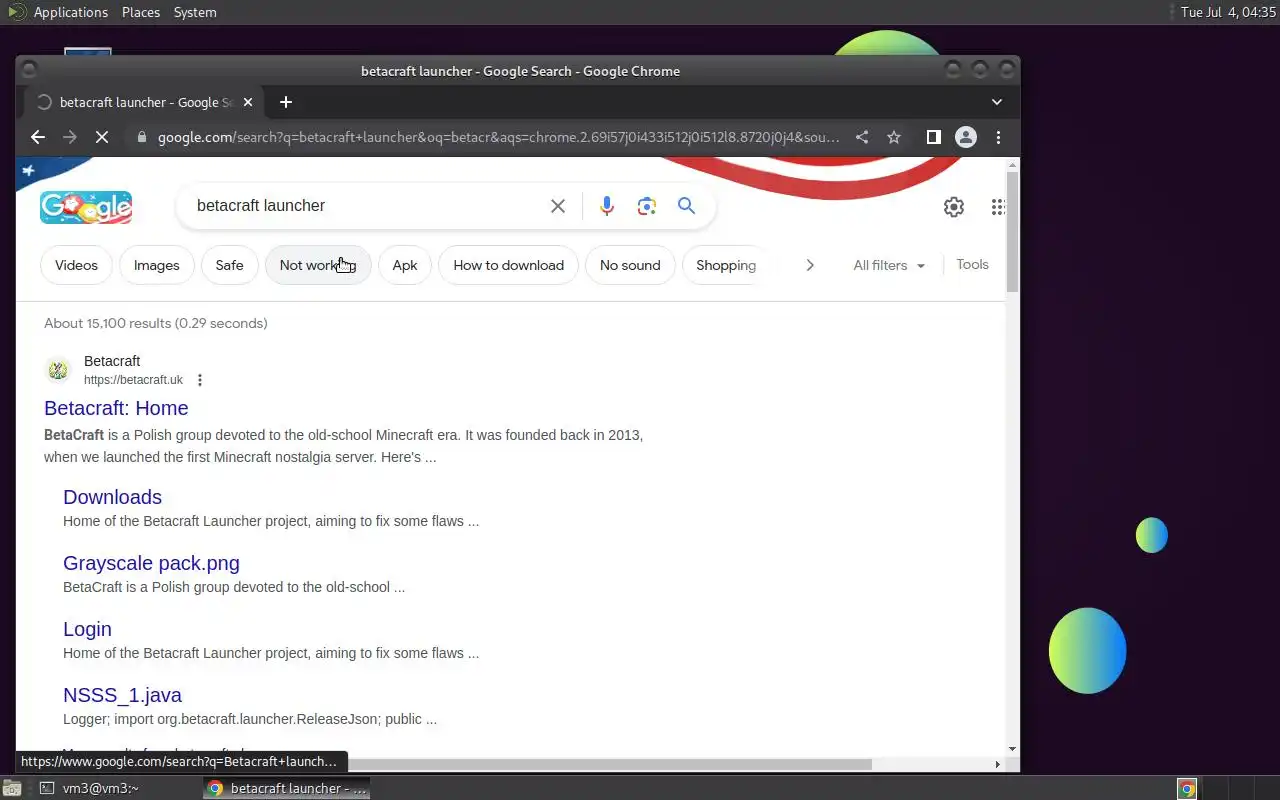Bookmark this page with the star

(x=894, y=137)
